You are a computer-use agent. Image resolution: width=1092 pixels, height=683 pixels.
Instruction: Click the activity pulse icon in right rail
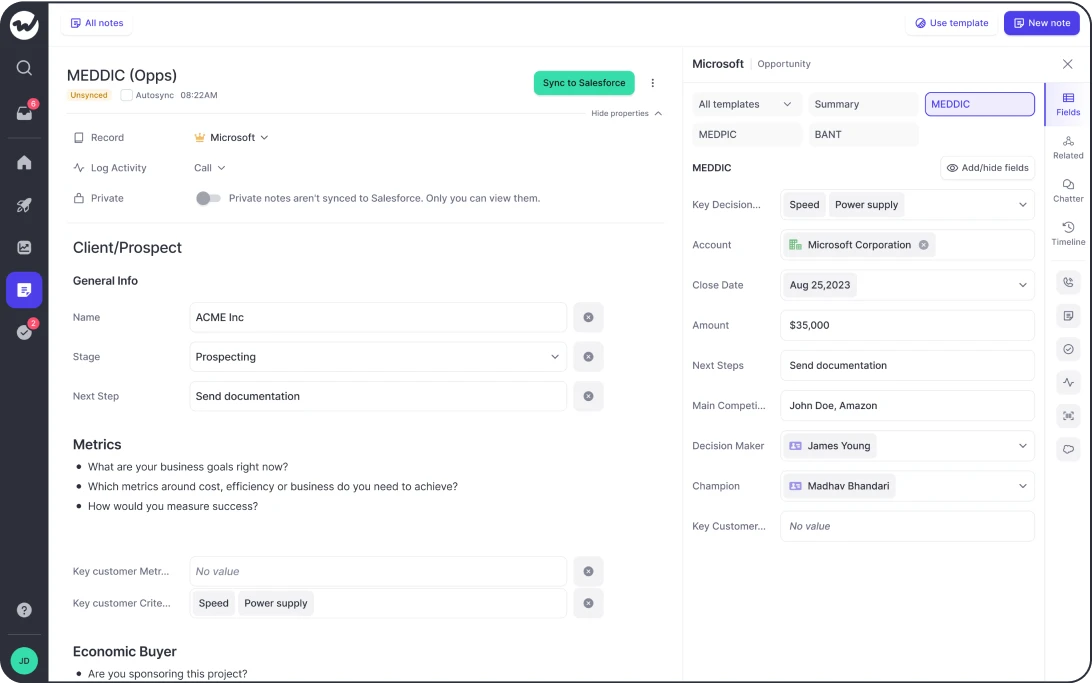click(x=1068, y=382)
